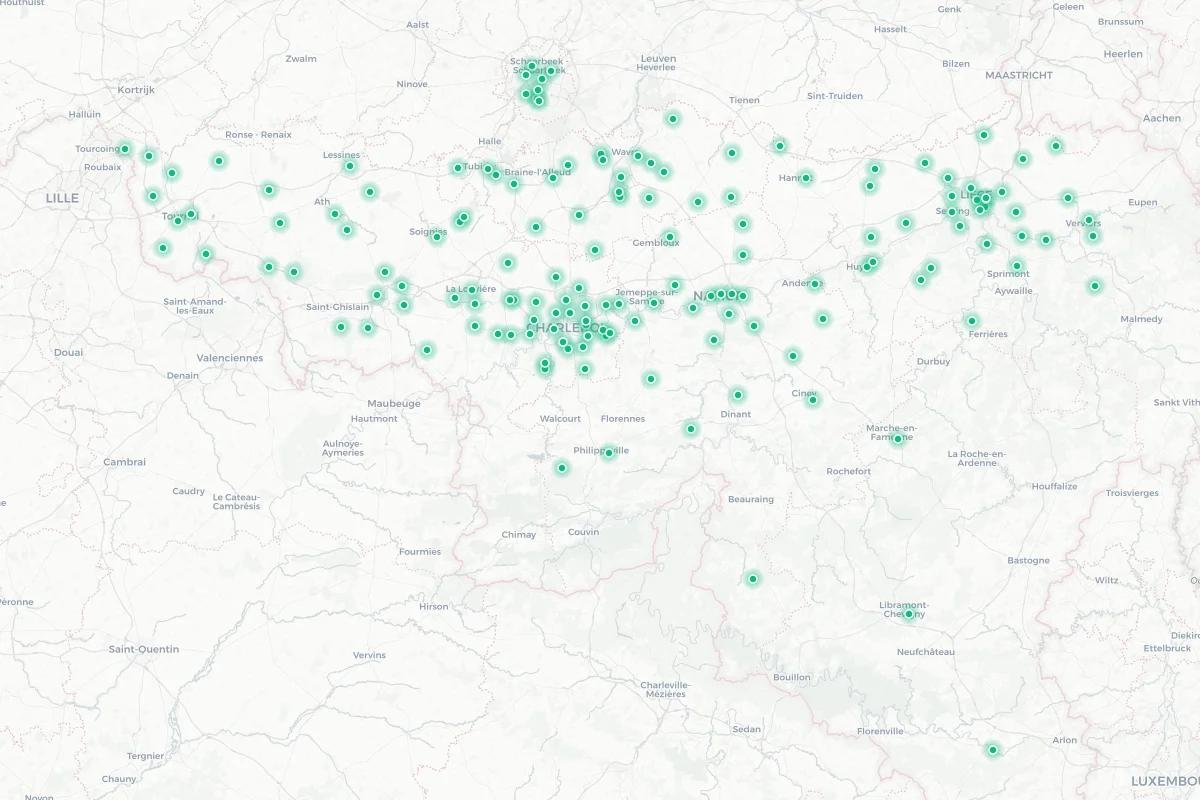Viewport: 1200px width, 800px height.
Task: Click the Cambrai label
Action: point(125,462)
